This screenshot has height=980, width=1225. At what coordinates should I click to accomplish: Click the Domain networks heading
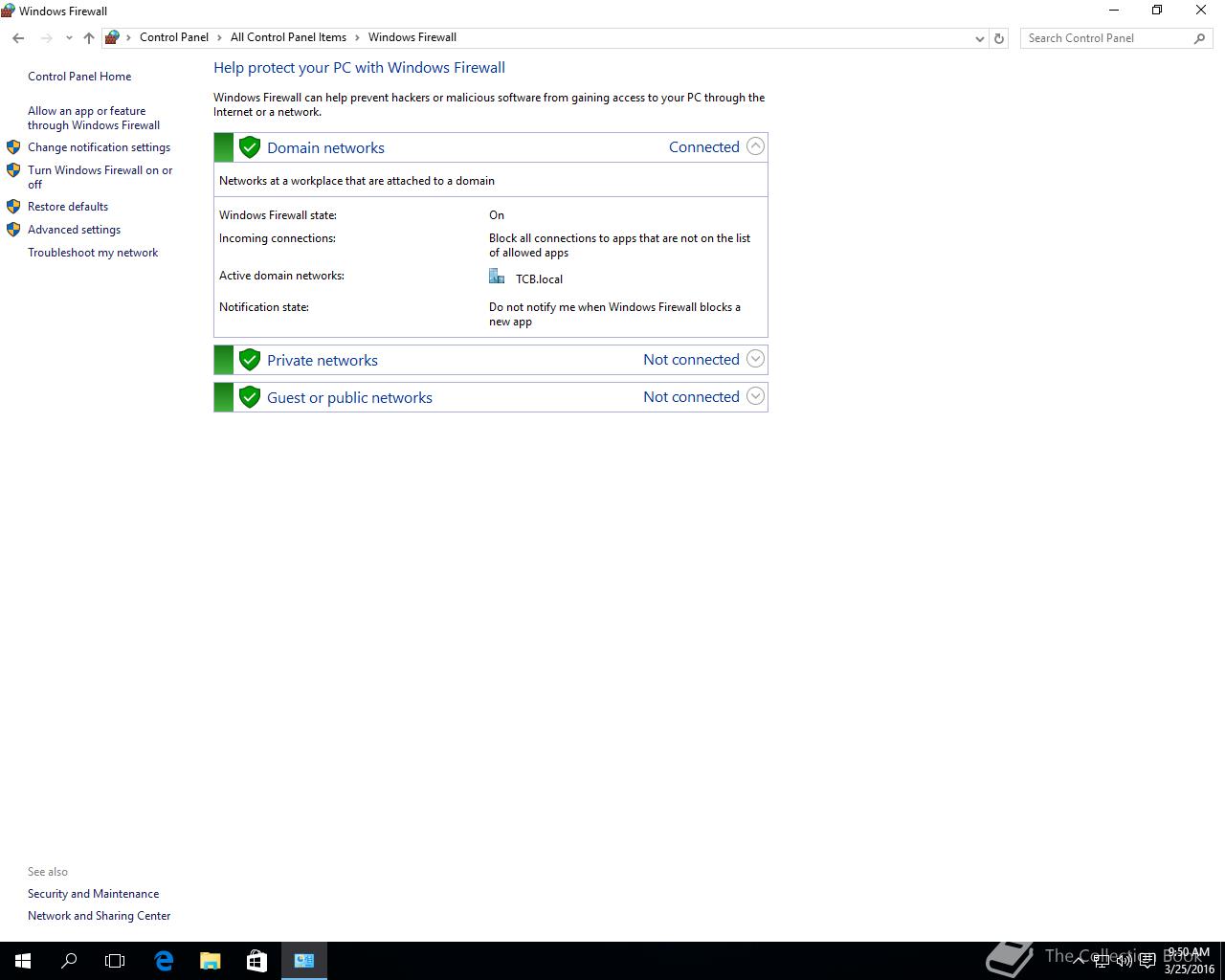coord(325,147)
